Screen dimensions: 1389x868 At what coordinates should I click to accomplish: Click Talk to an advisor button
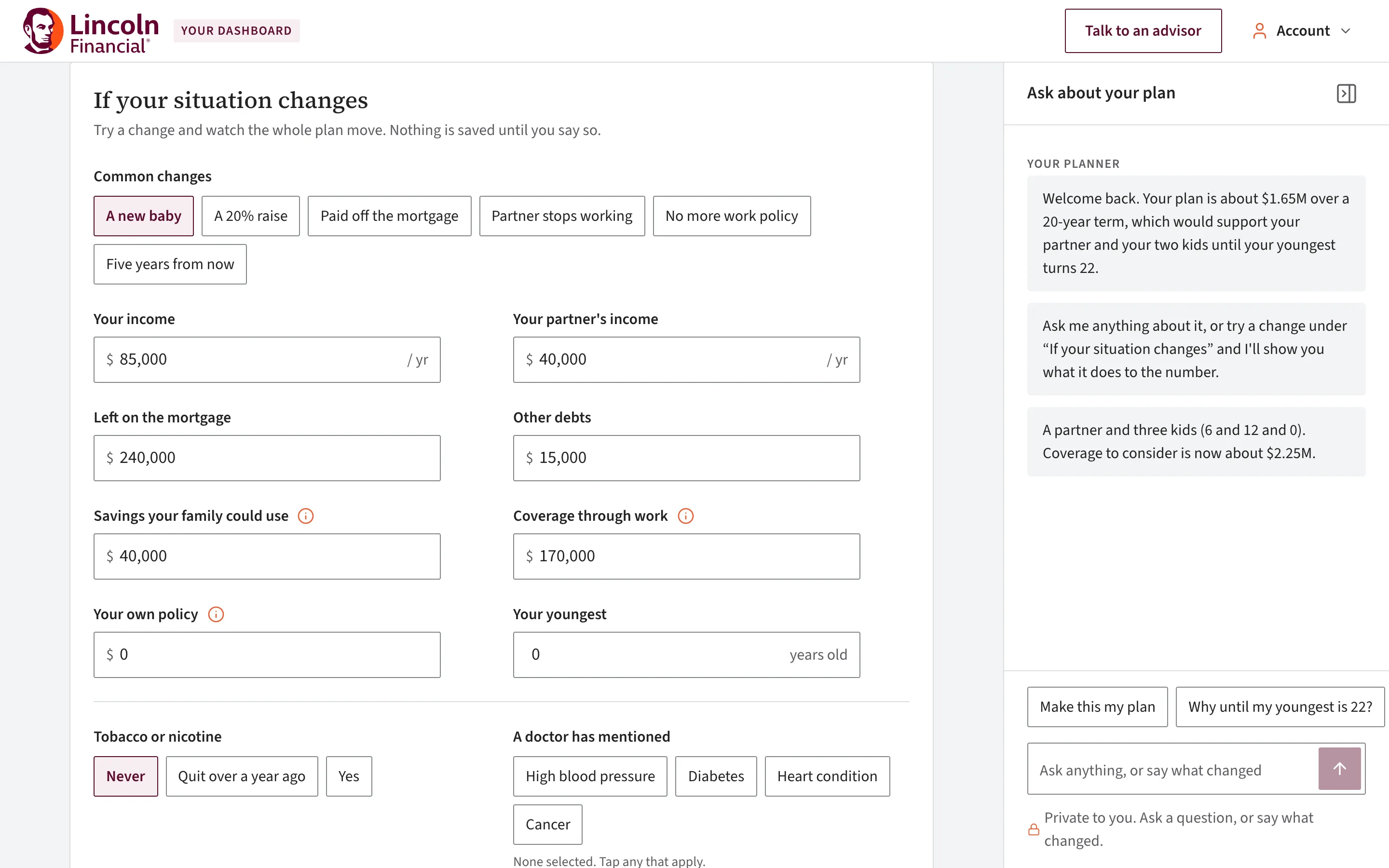pyautogui.click(x=1143, y=31)
